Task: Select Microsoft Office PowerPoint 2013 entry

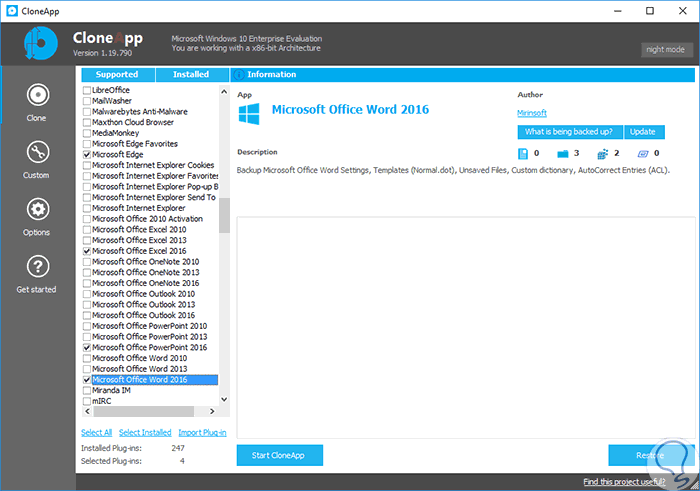Action: click(x=150, y=337)
